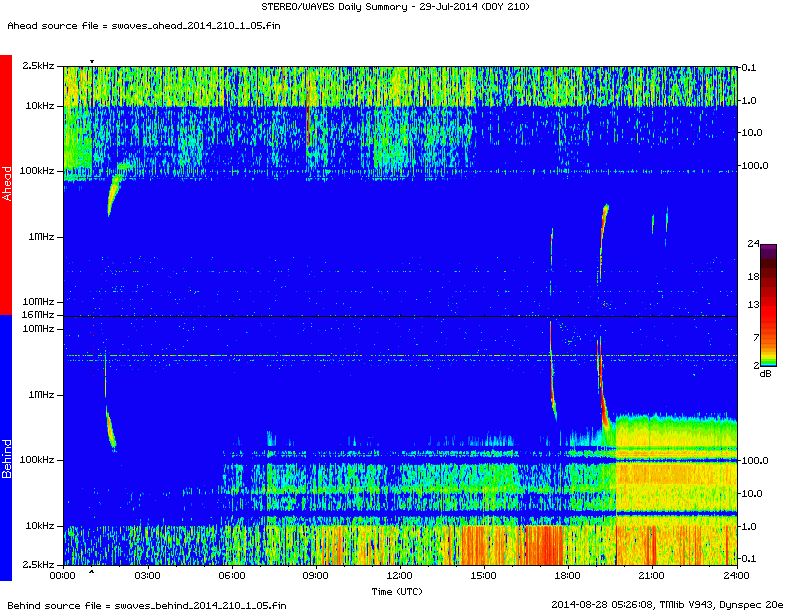Click the 2014-08-28 05:26:08 TMlib footer text
Viewport: 792px width, 612px height.
[x=667, y=604]
